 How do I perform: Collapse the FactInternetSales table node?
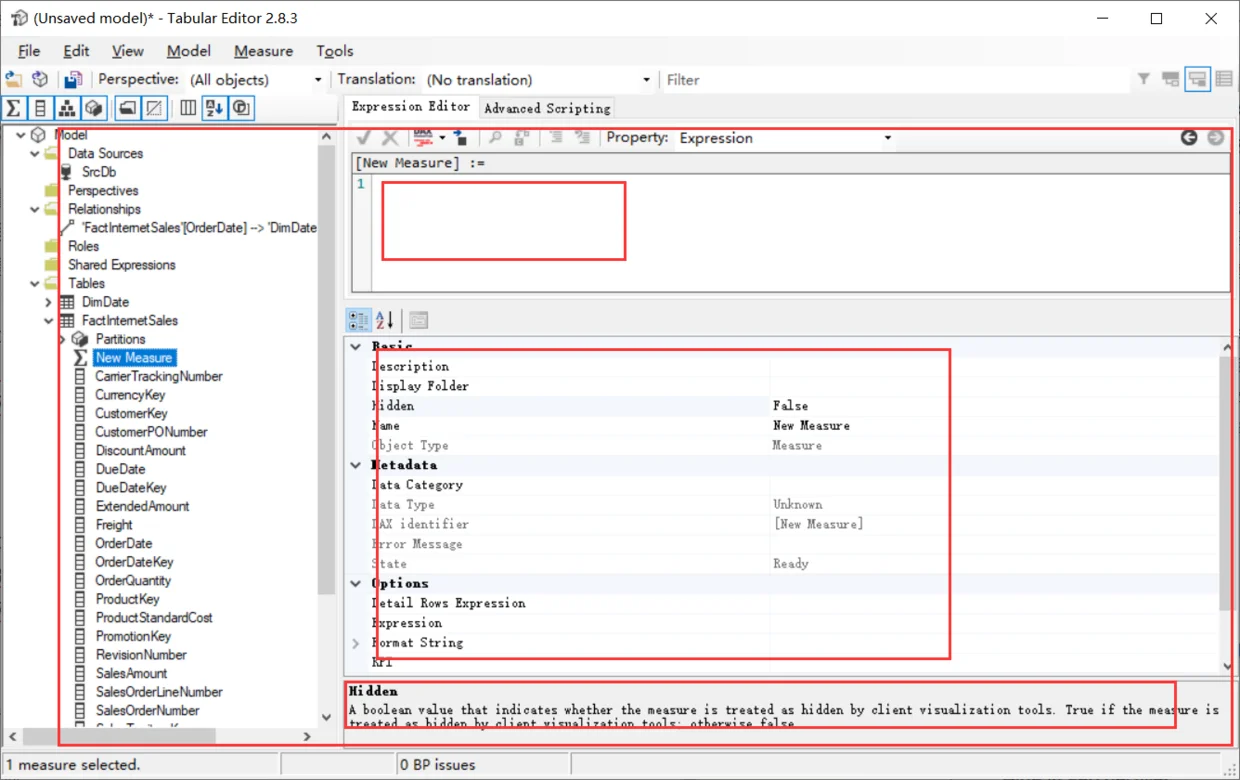(x=48, y=321)
